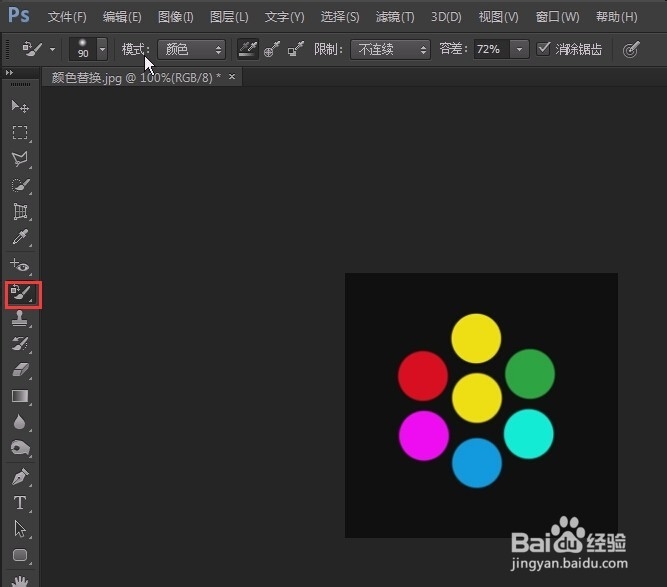Select the Rectangular Marquee tool
Image resolution: width=667 pixels, height=587 pixels.
point(20,133)
